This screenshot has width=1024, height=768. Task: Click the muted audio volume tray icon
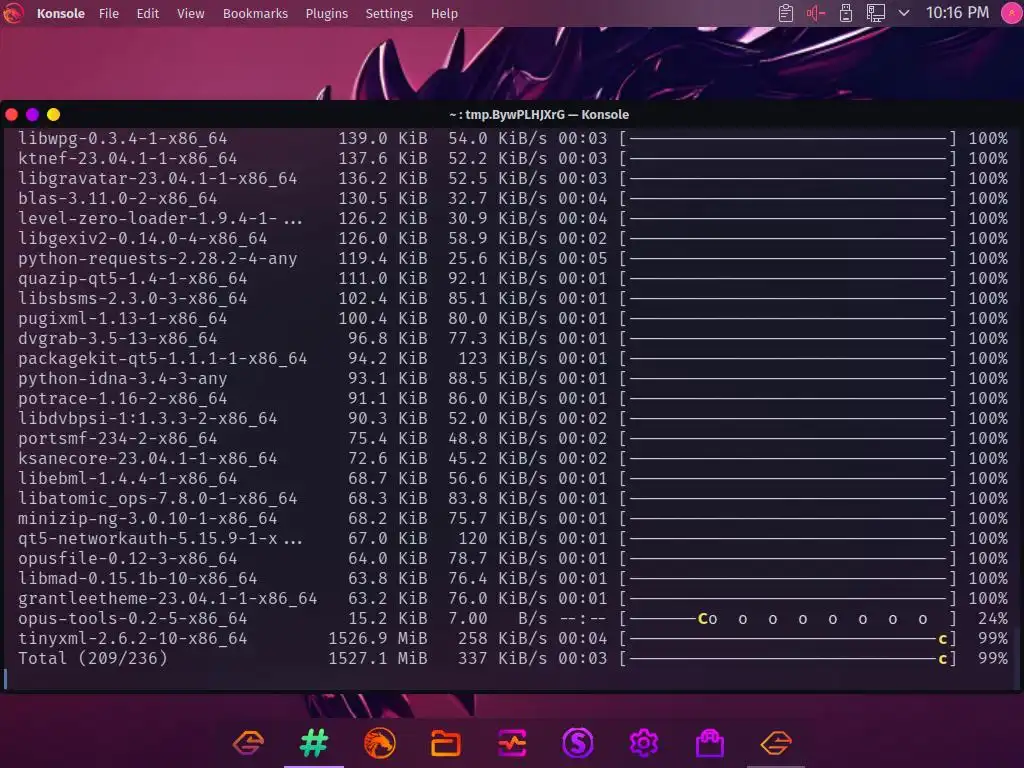click(x=816, y=13)
